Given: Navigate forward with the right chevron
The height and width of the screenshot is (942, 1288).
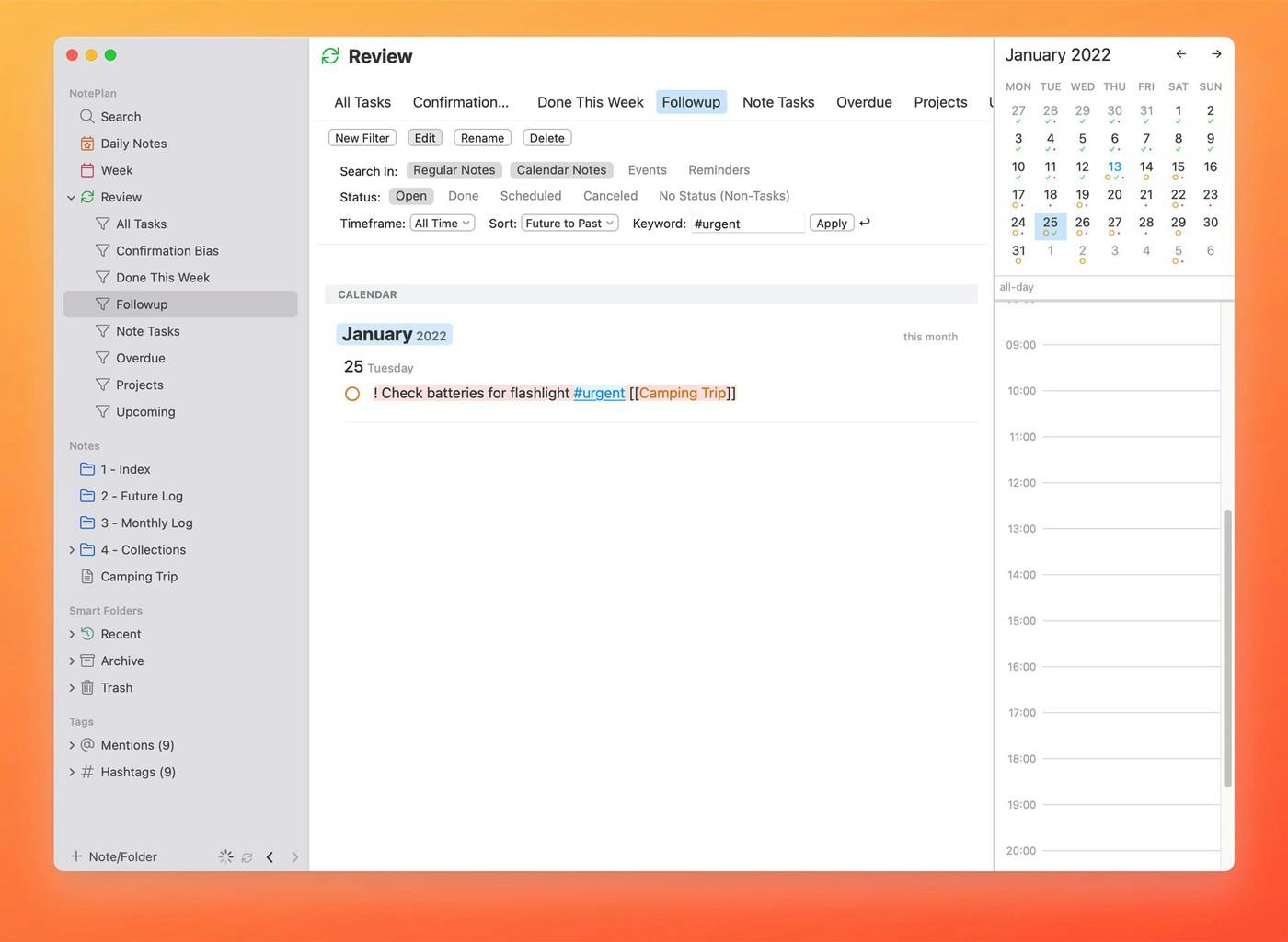Looking at the screenshot, I should tap(294, 856).
